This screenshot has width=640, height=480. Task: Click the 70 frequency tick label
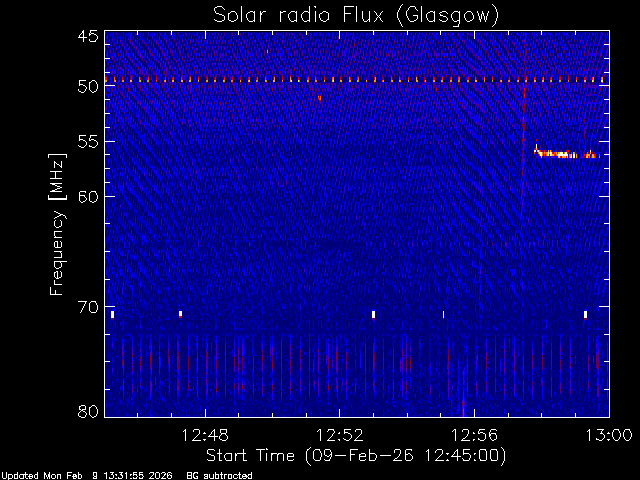pyautogui.click(x=88, y=307)
